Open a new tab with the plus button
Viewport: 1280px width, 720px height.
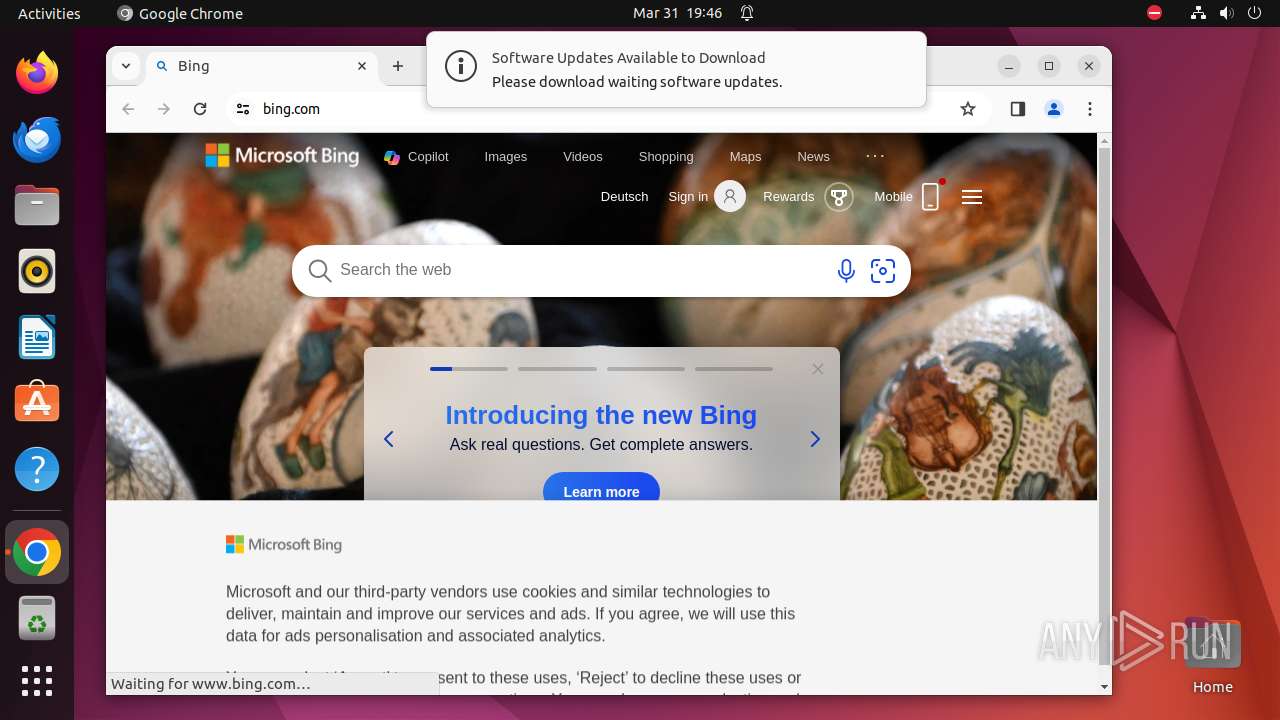(x=398, y=66)
